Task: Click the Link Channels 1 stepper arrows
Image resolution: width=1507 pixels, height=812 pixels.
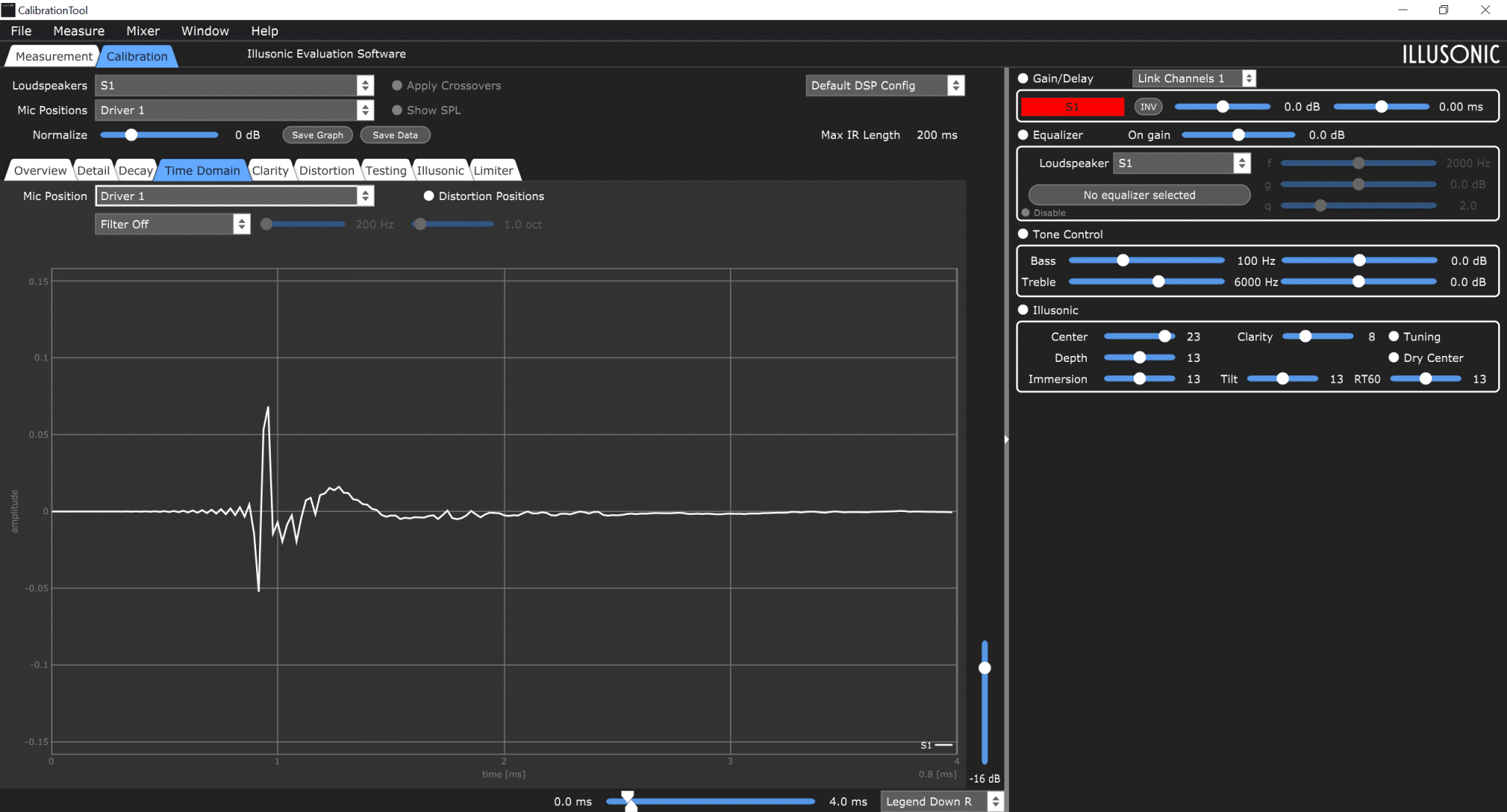Action: [x=1249, y=78]
